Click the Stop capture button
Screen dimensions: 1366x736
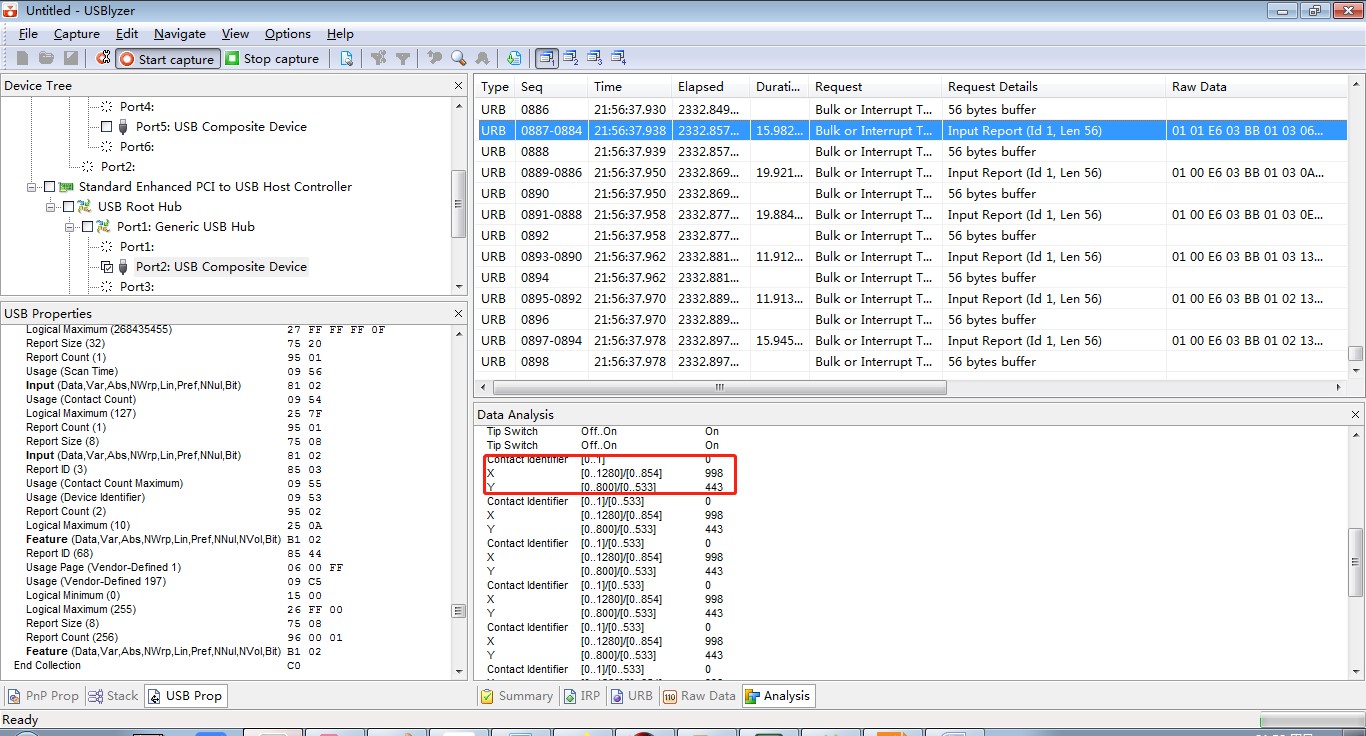pos(272,58)
